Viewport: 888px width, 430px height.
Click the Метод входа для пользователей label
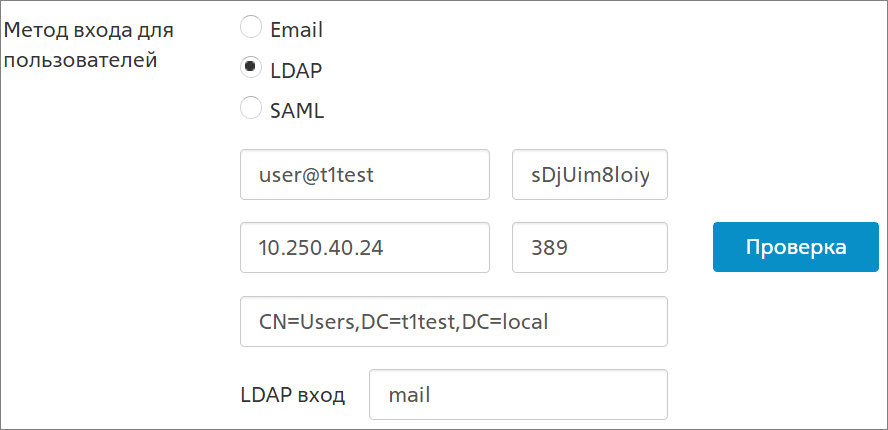click(x=89, y=45)
